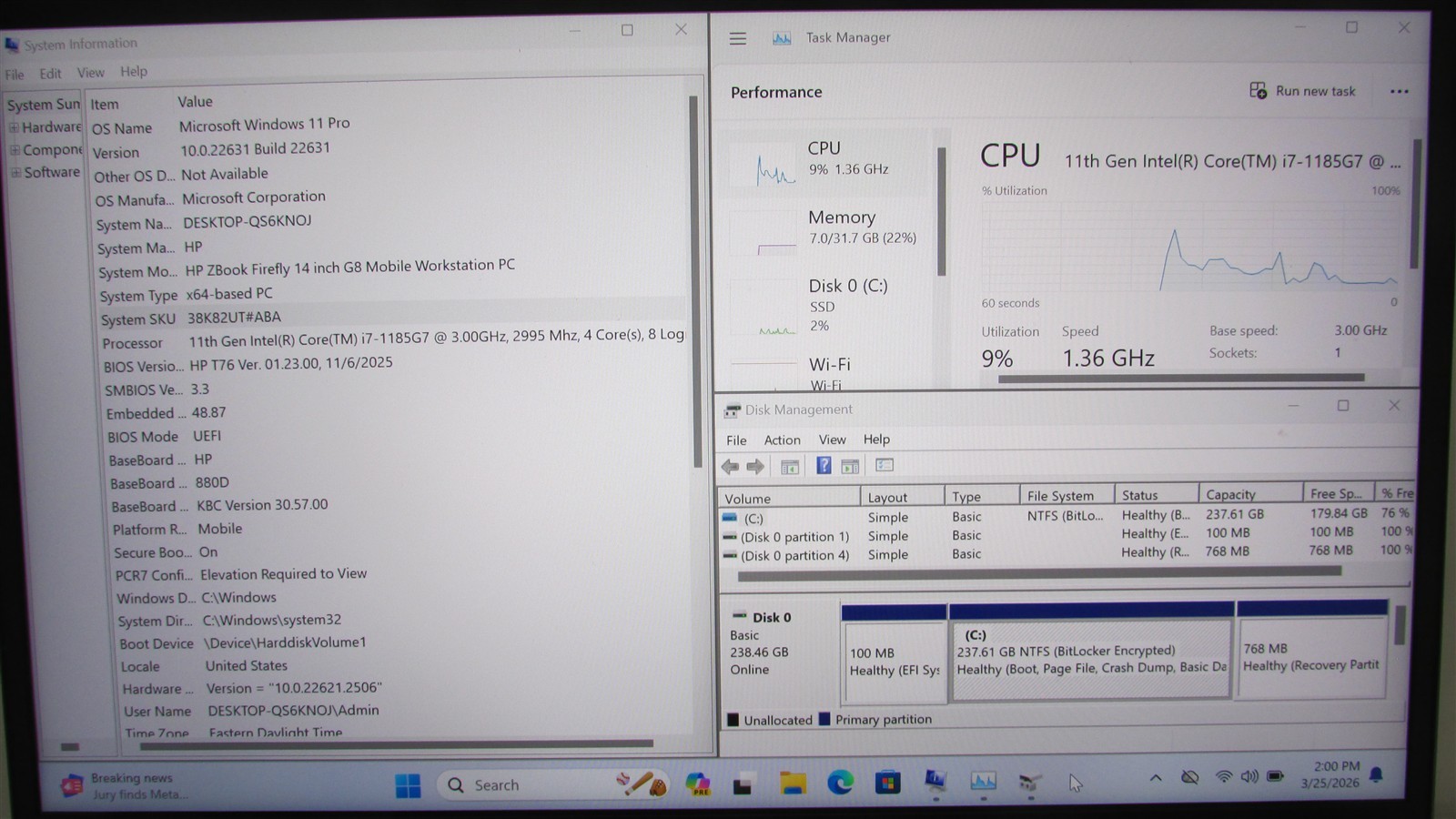The height and width of the screenshot is (819, 1456).
Task: Click the Settings/properties list toolbar icon
Action: pos(885,465)
